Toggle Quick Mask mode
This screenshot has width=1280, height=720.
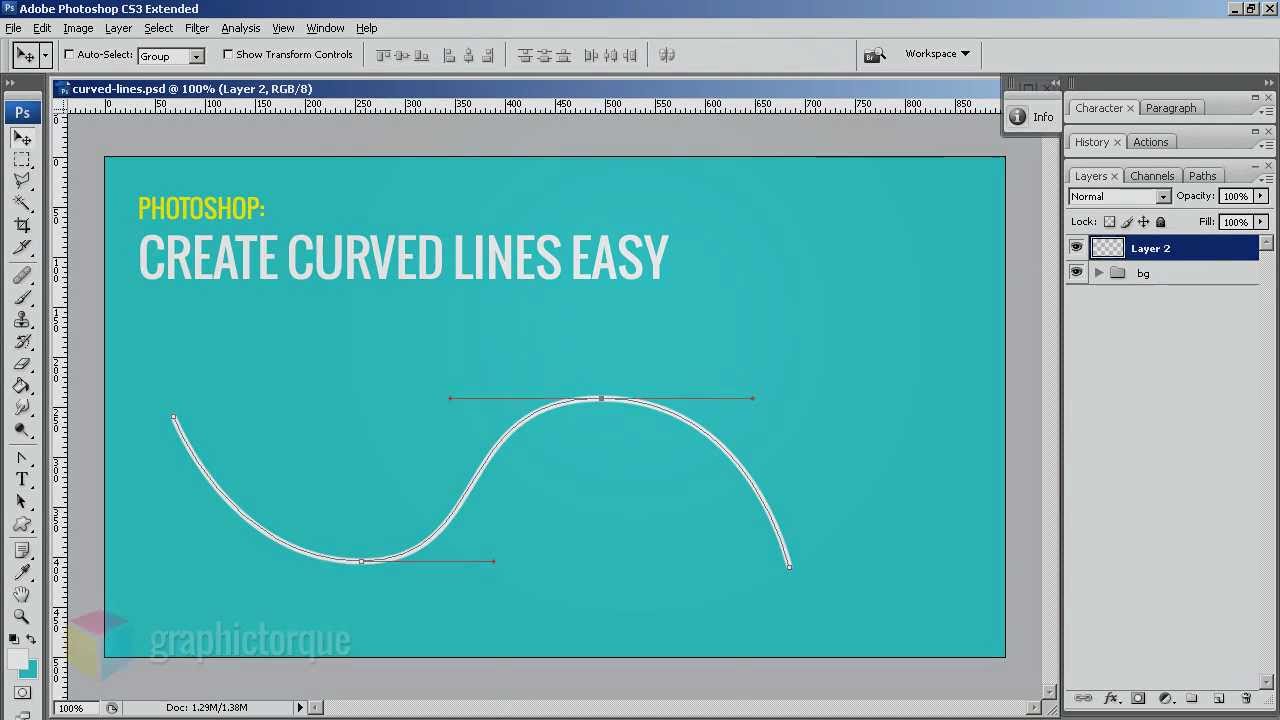point(22,693)
